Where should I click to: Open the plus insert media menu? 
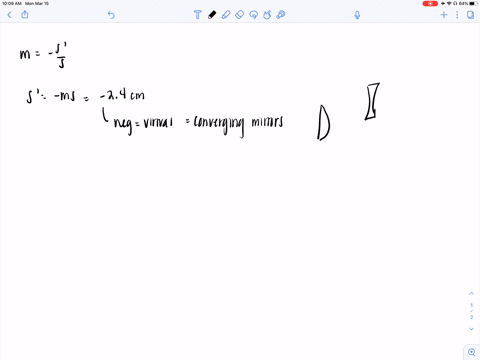click(444, 15)
